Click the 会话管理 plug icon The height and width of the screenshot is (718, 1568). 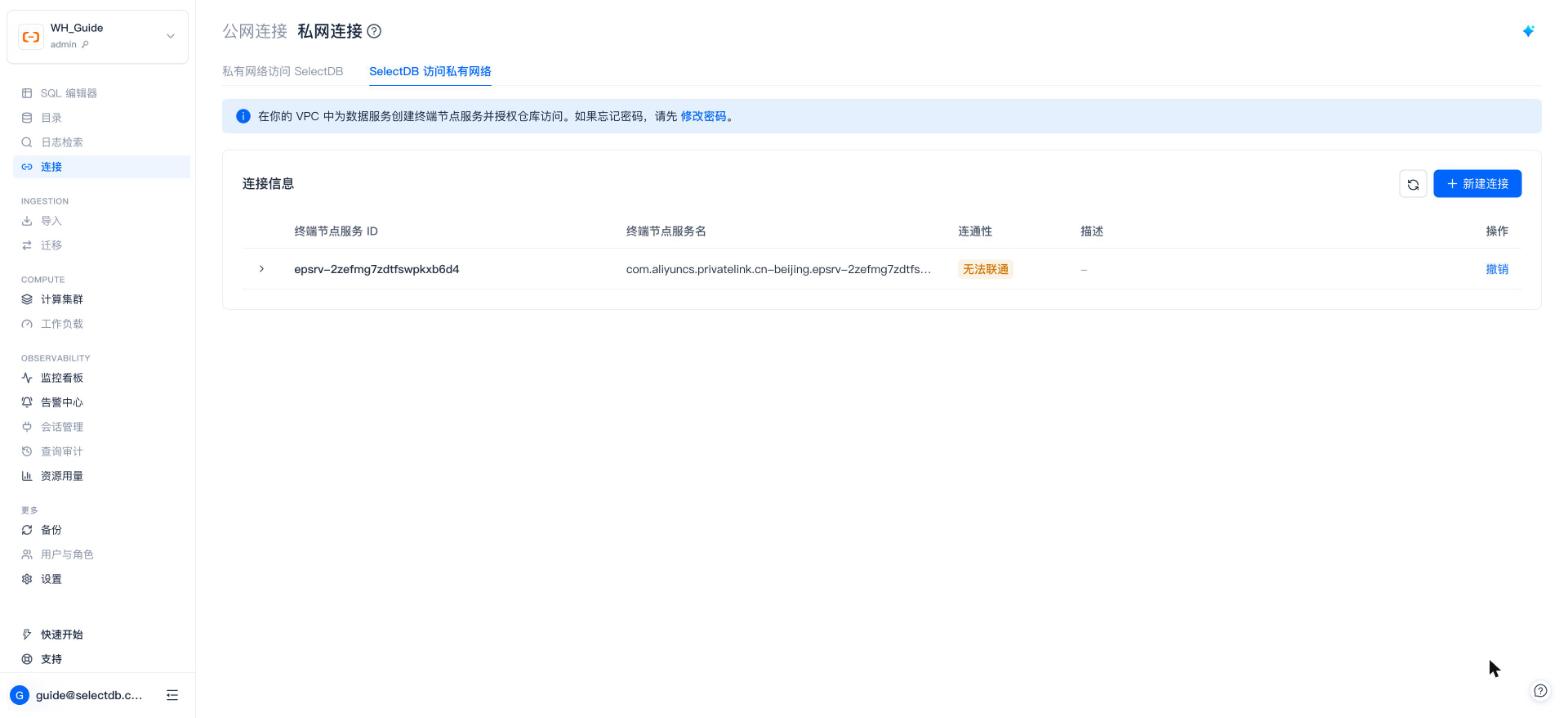[27, 427]
